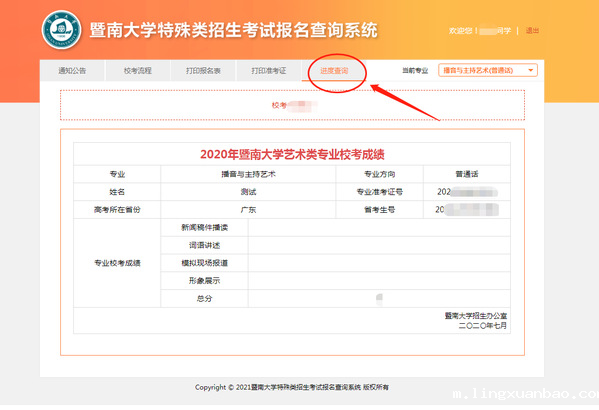Click the 省考生号 number value
Image resolution: width=599 pixels, height=410 pixels.
[x=467, y=209]
